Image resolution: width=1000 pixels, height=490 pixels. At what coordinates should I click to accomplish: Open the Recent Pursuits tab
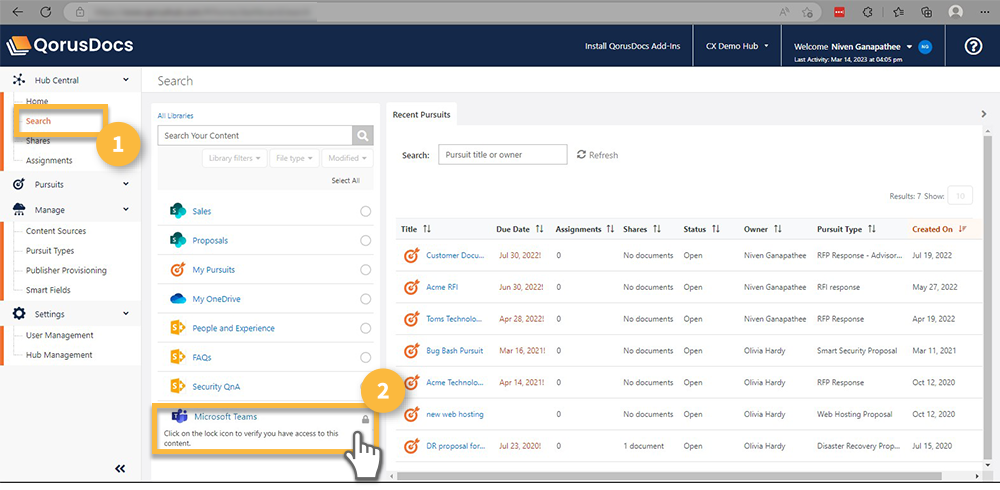422,115
